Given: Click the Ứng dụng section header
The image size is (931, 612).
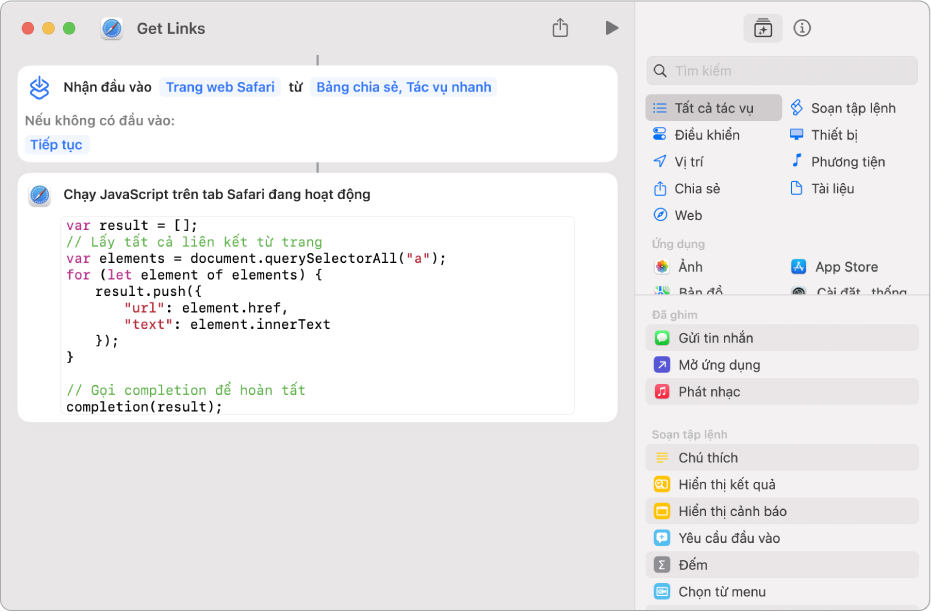Looking at the screenshot, I should pos(678,244).
